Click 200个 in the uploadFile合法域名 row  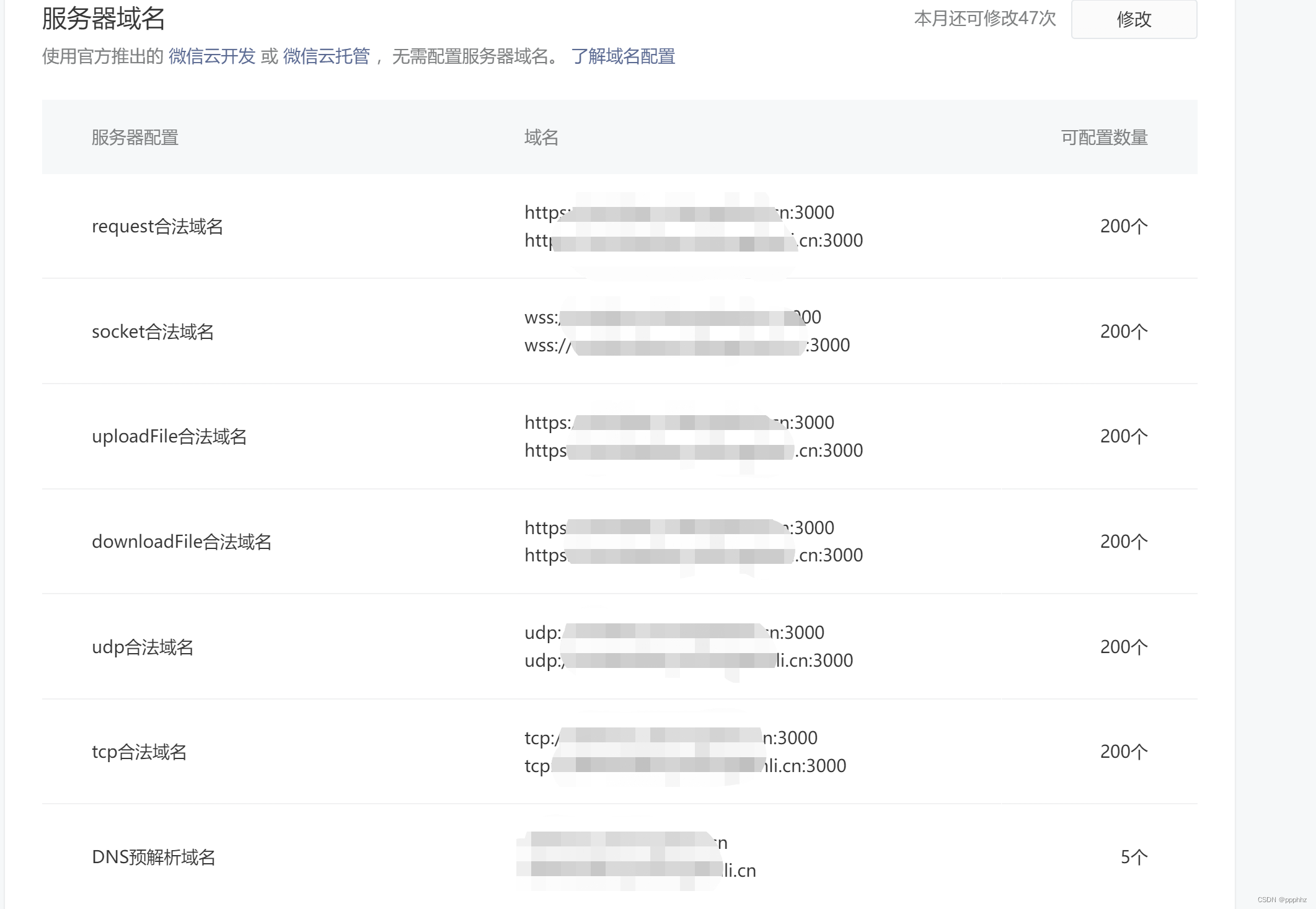pos(1124,436)
